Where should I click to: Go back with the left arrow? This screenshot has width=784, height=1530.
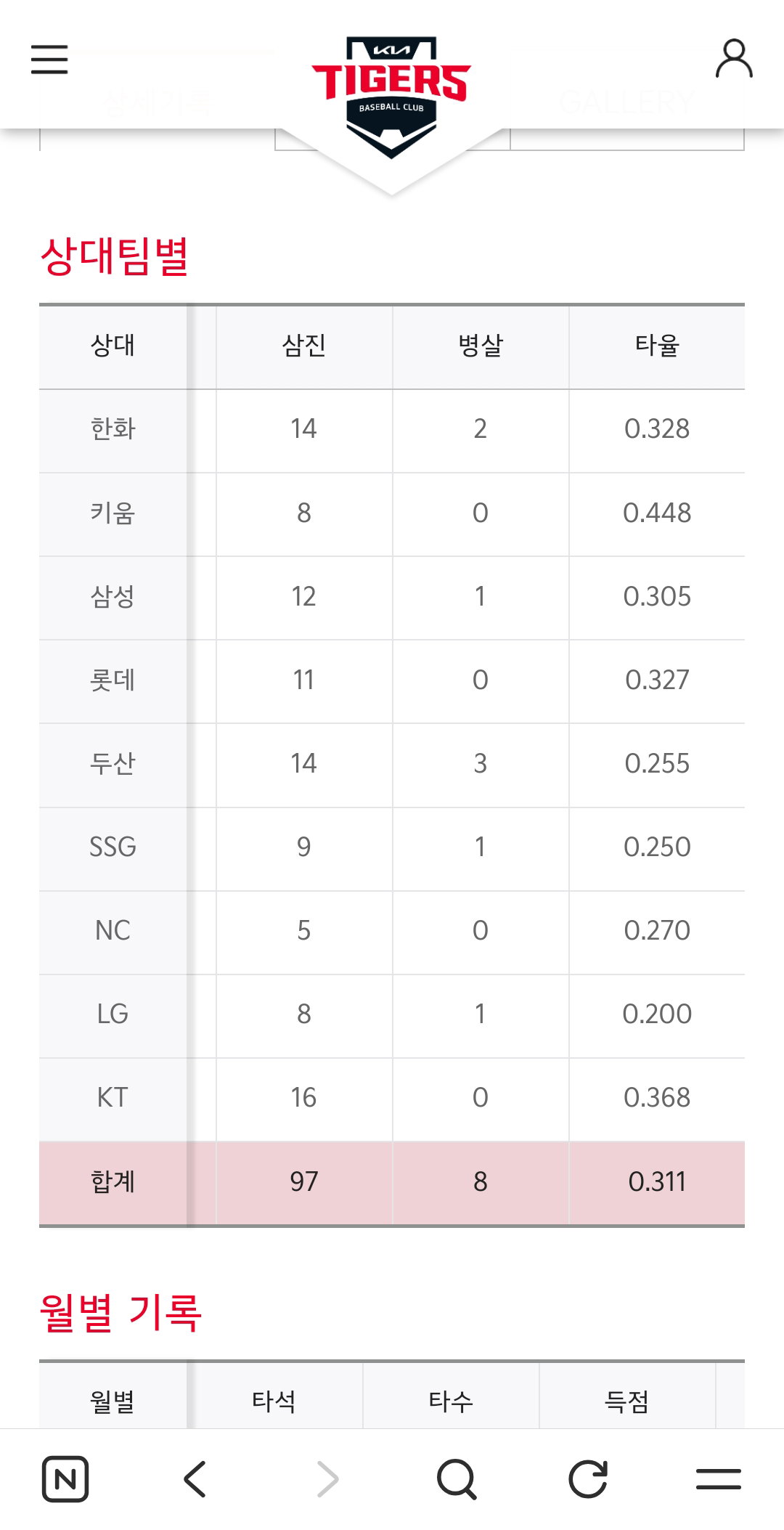point(195,1478)
